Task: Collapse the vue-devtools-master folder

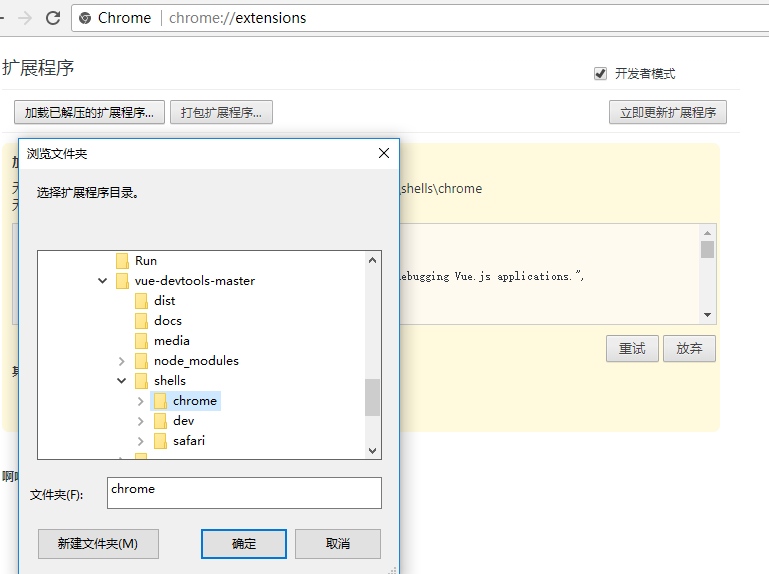Action: pyautogui.click(x=103, y=281)
